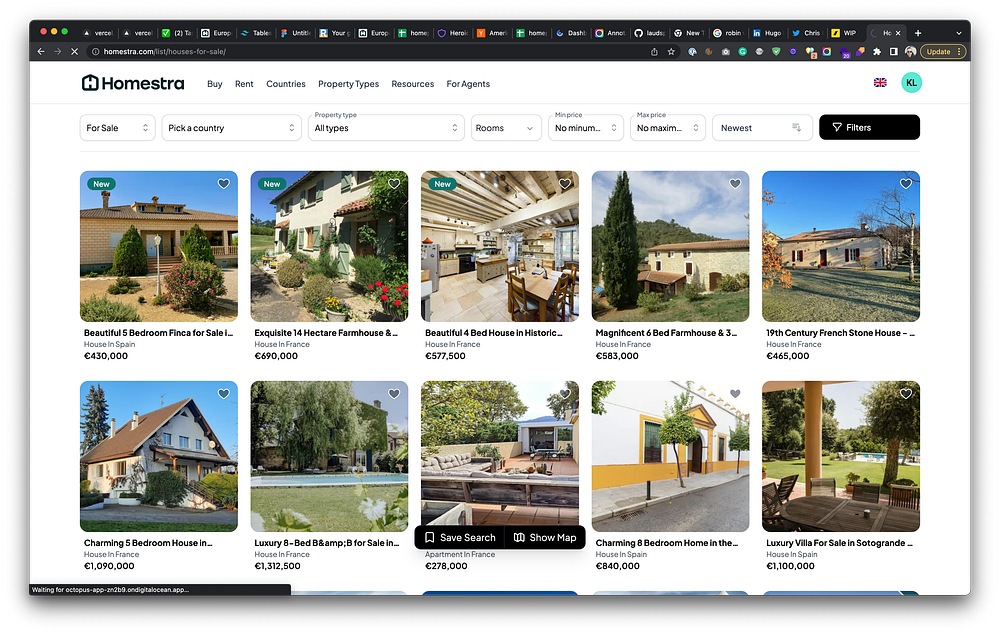Click the Homestra logo

[x=133, y=83]
